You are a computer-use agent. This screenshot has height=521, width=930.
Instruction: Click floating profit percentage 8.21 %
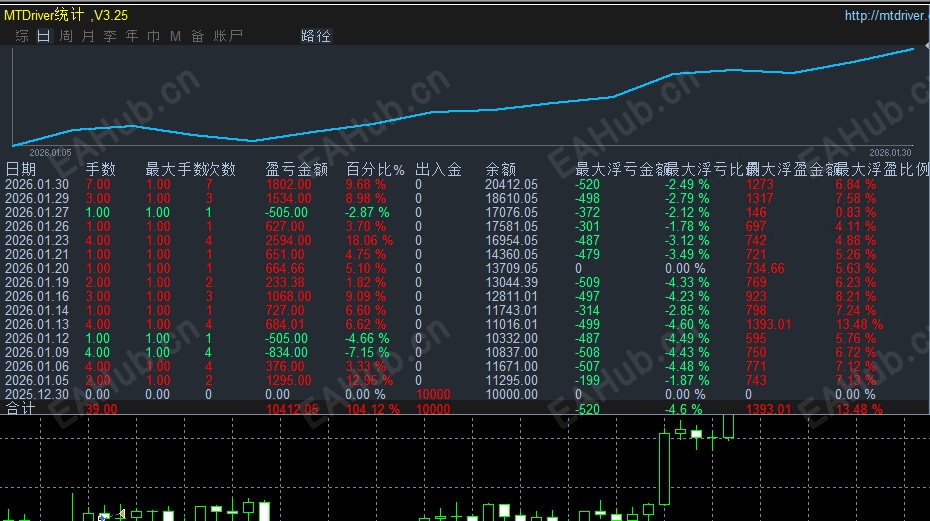856,296
